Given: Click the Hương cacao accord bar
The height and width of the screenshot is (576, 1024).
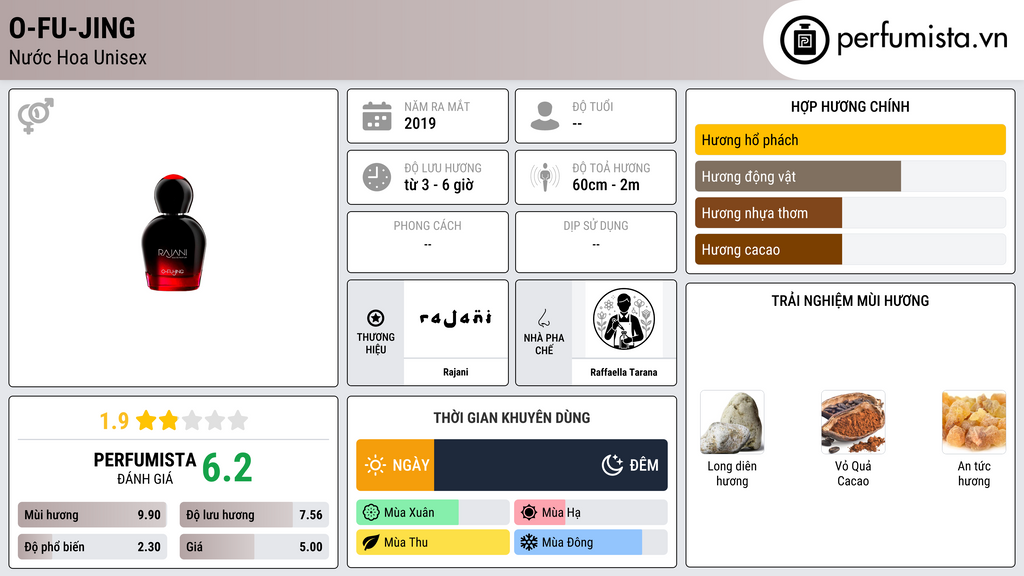Looking at the screenshot, I should pyautogui.click(x=850, y=249).
